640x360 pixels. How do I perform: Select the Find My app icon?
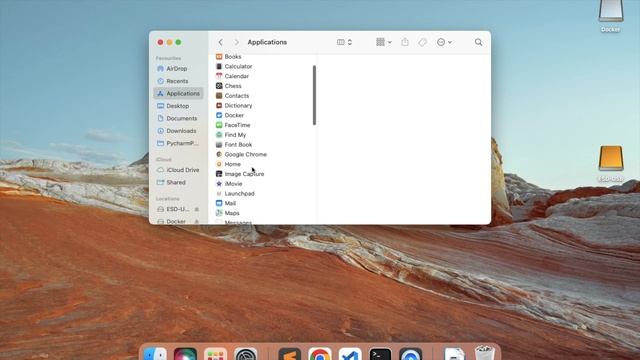point(219,135)
